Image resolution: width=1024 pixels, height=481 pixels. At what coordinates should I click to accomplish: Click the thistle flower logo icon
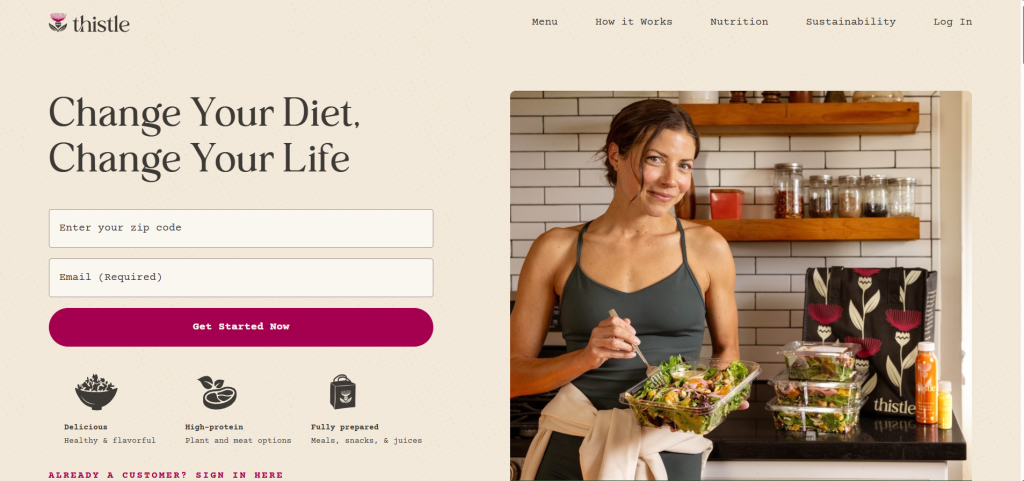pos(58,22)
